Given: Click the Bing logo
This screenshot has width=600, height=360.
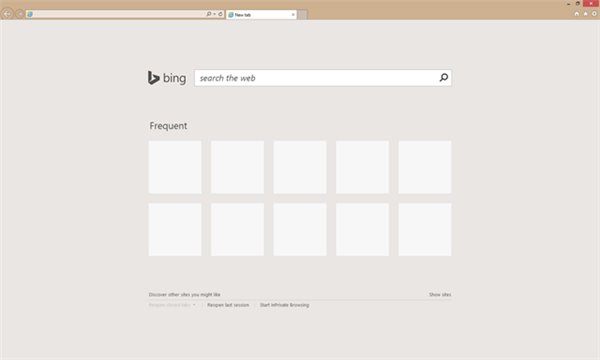Looking at the screenshot, I should 167,78.
